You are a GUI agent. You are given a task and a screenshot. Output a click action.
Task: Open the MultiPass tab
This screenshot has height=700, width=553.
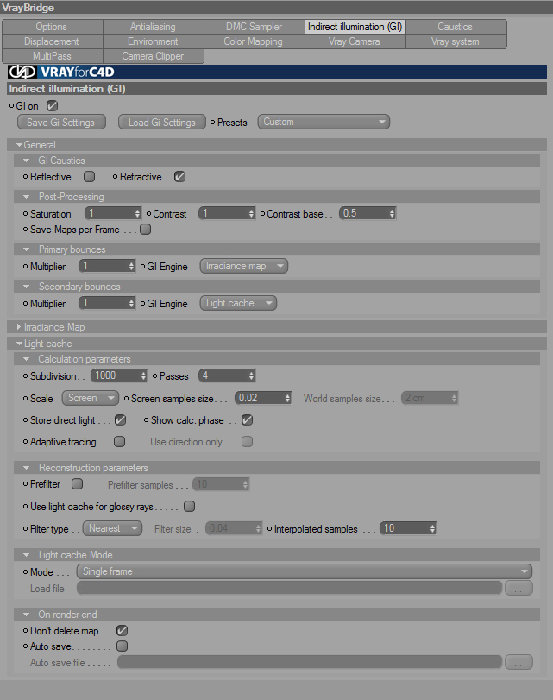53,56
